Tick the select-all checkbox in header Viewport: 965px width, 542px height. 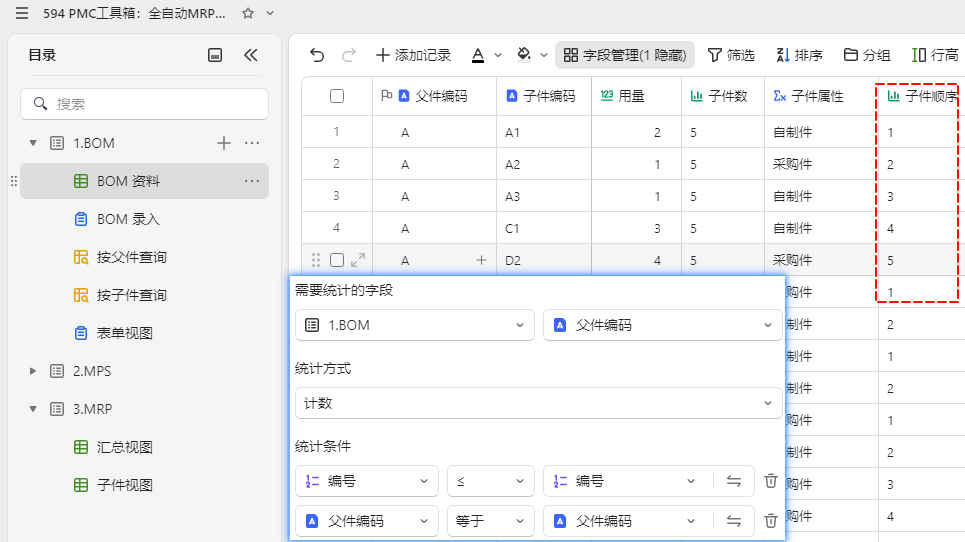click(x=337, y=96)
